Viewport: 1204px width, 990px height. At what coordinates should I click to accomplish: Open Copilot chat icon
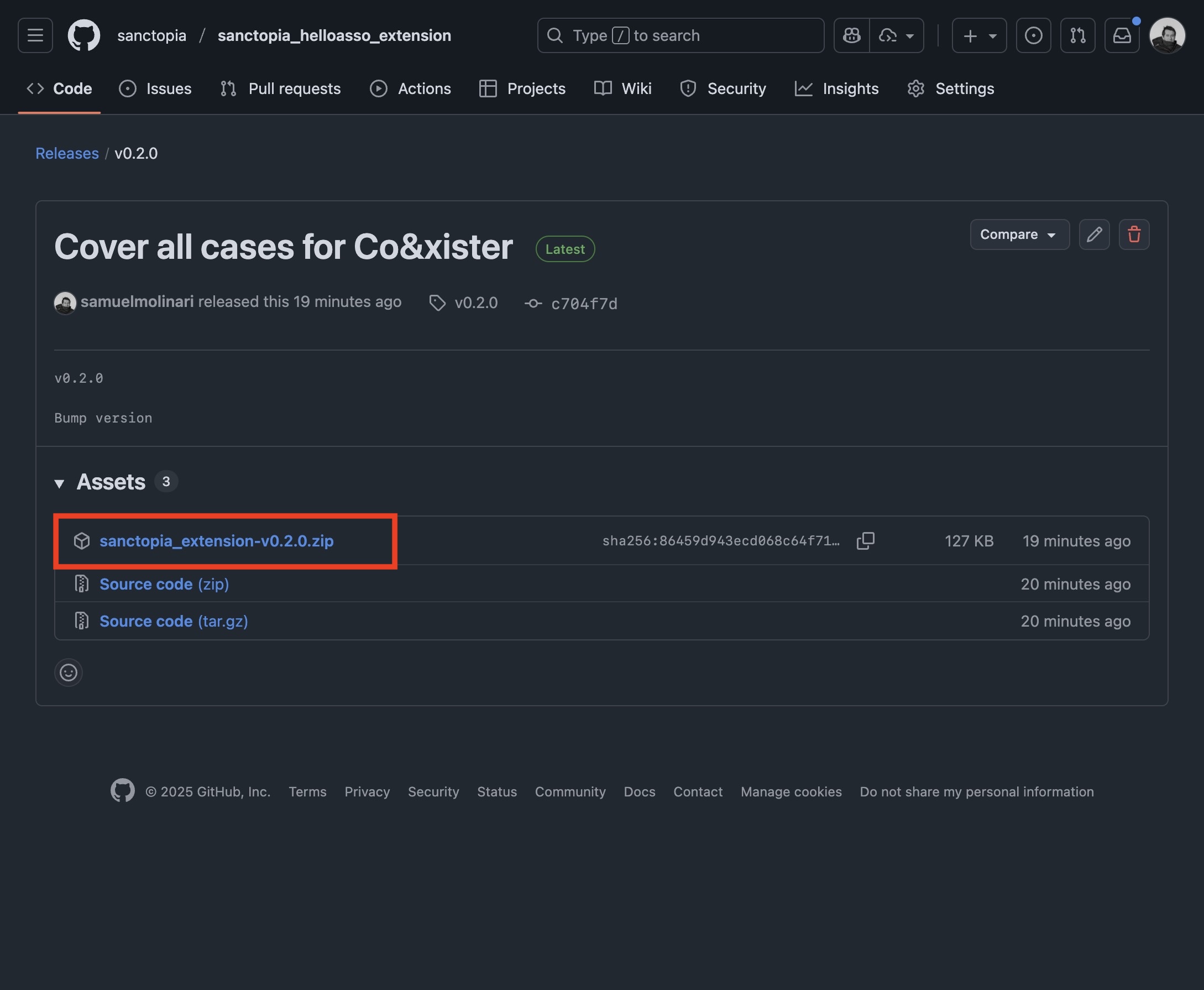click(852, 35)
